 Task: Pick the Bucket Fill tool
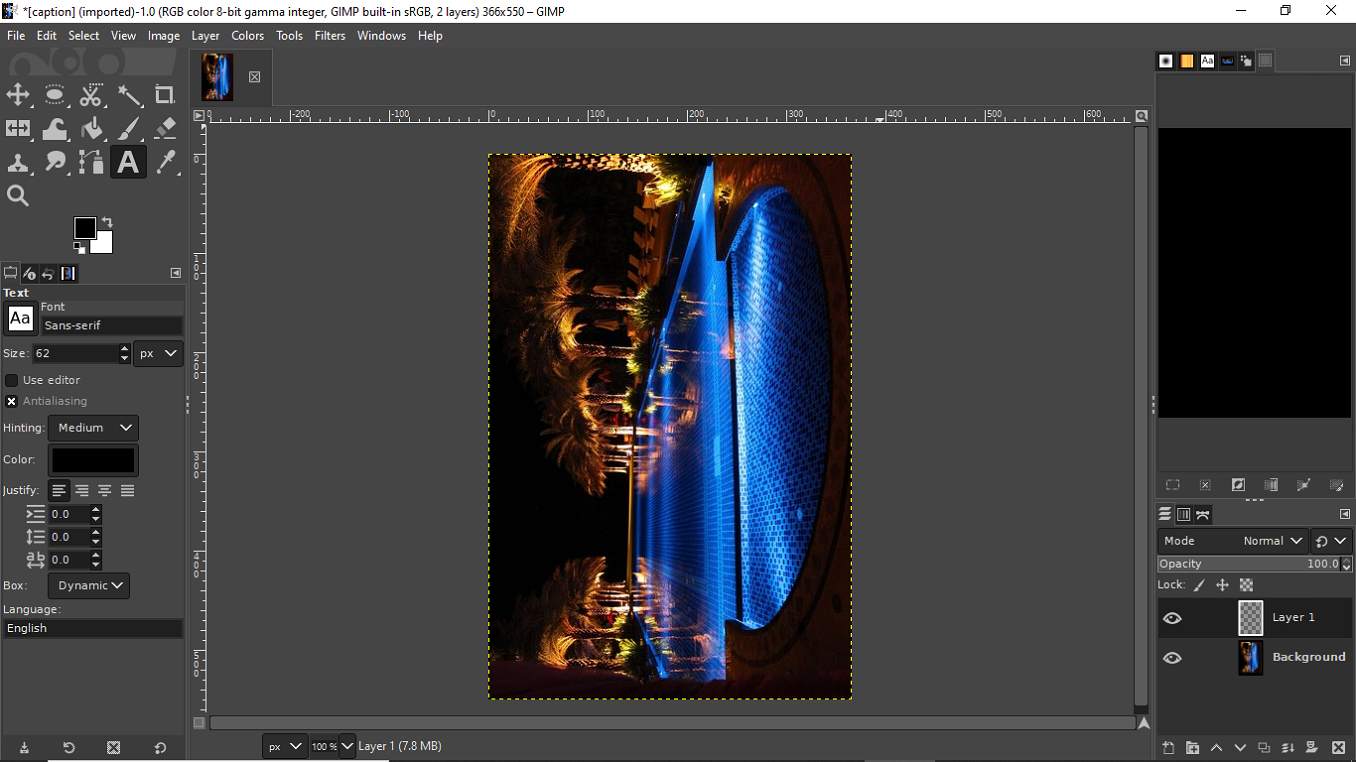92,129
